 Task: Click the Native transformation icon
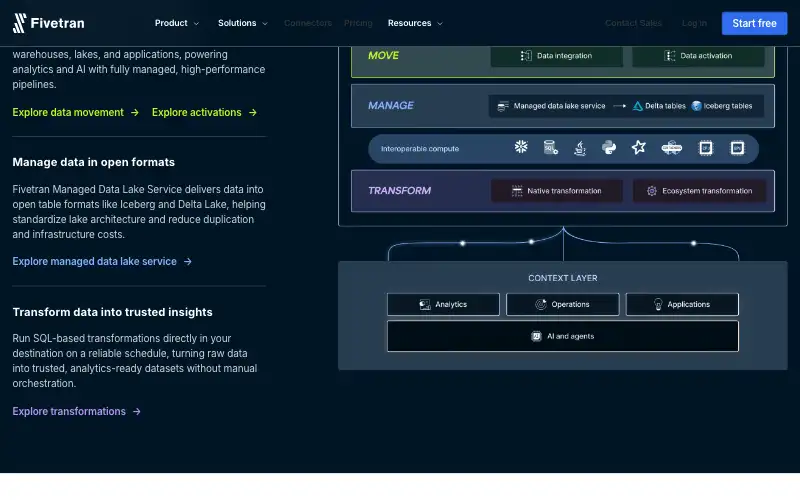[517, 191]
